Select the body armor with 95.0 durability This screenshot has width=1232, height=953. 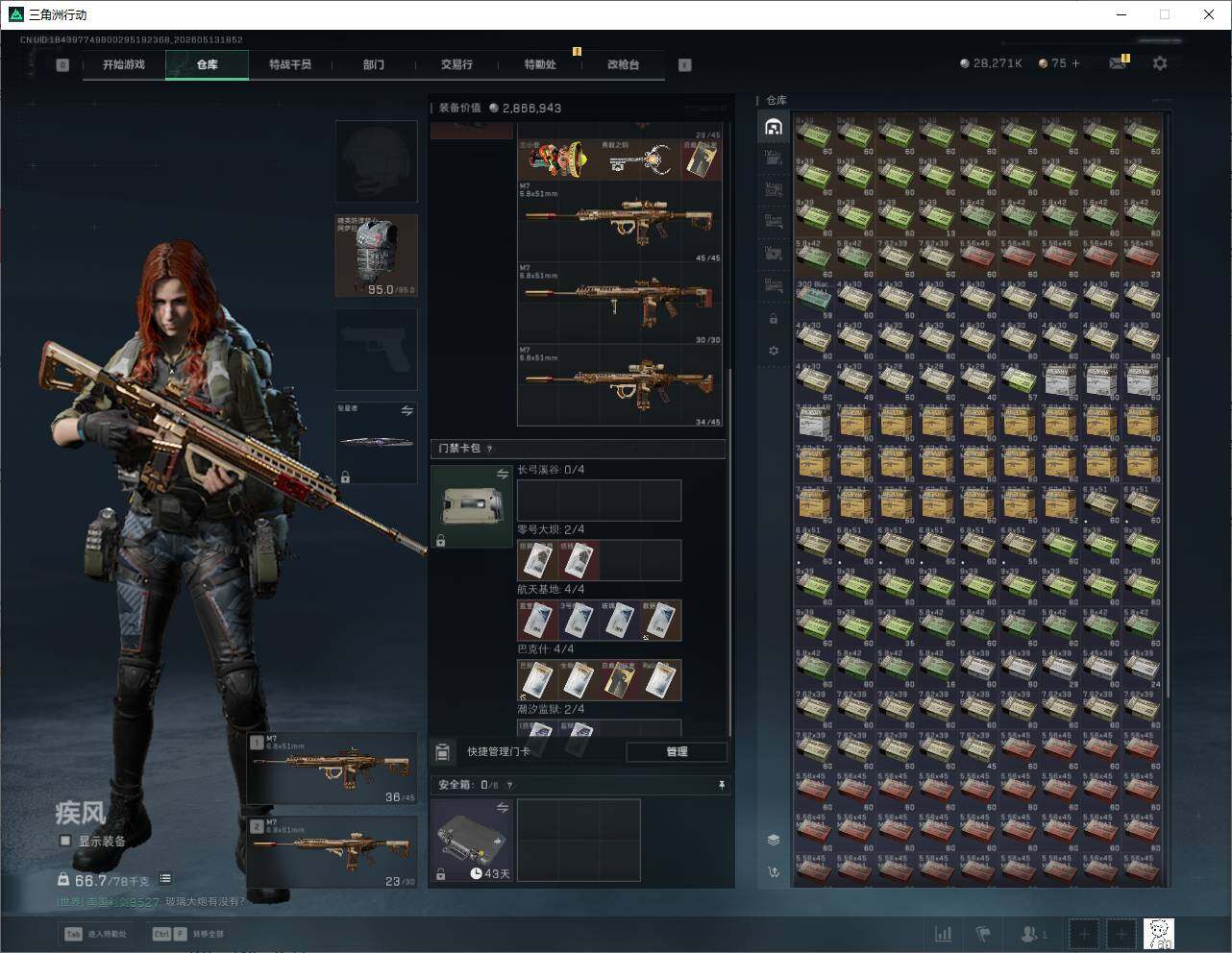pos(377,256)
